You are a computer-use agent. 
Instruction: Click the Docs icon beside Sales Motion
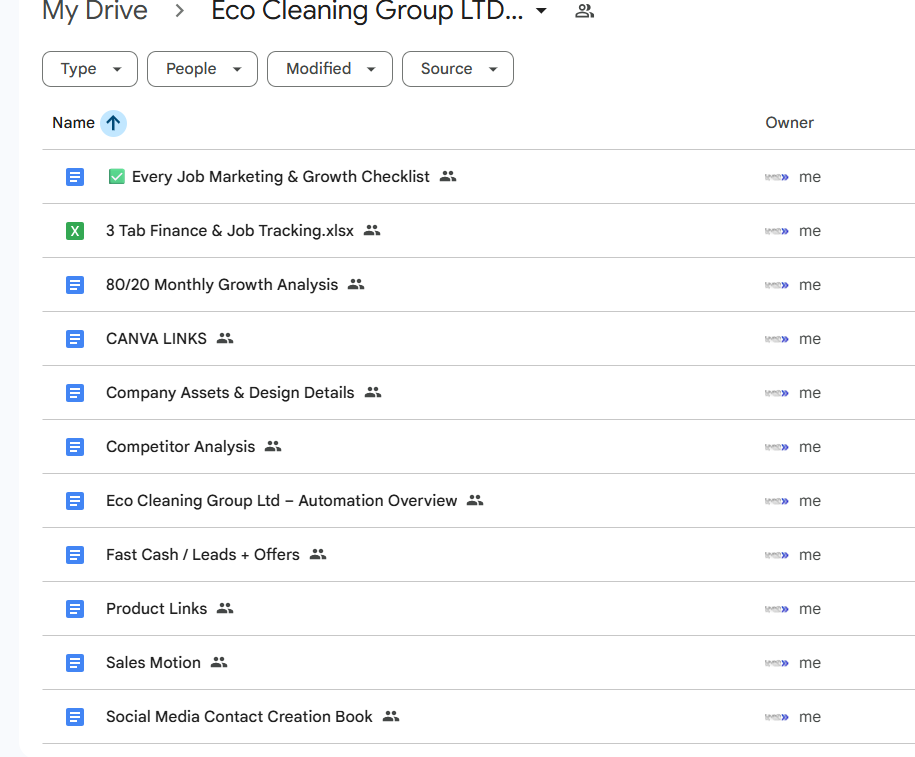tap(75, 663)
